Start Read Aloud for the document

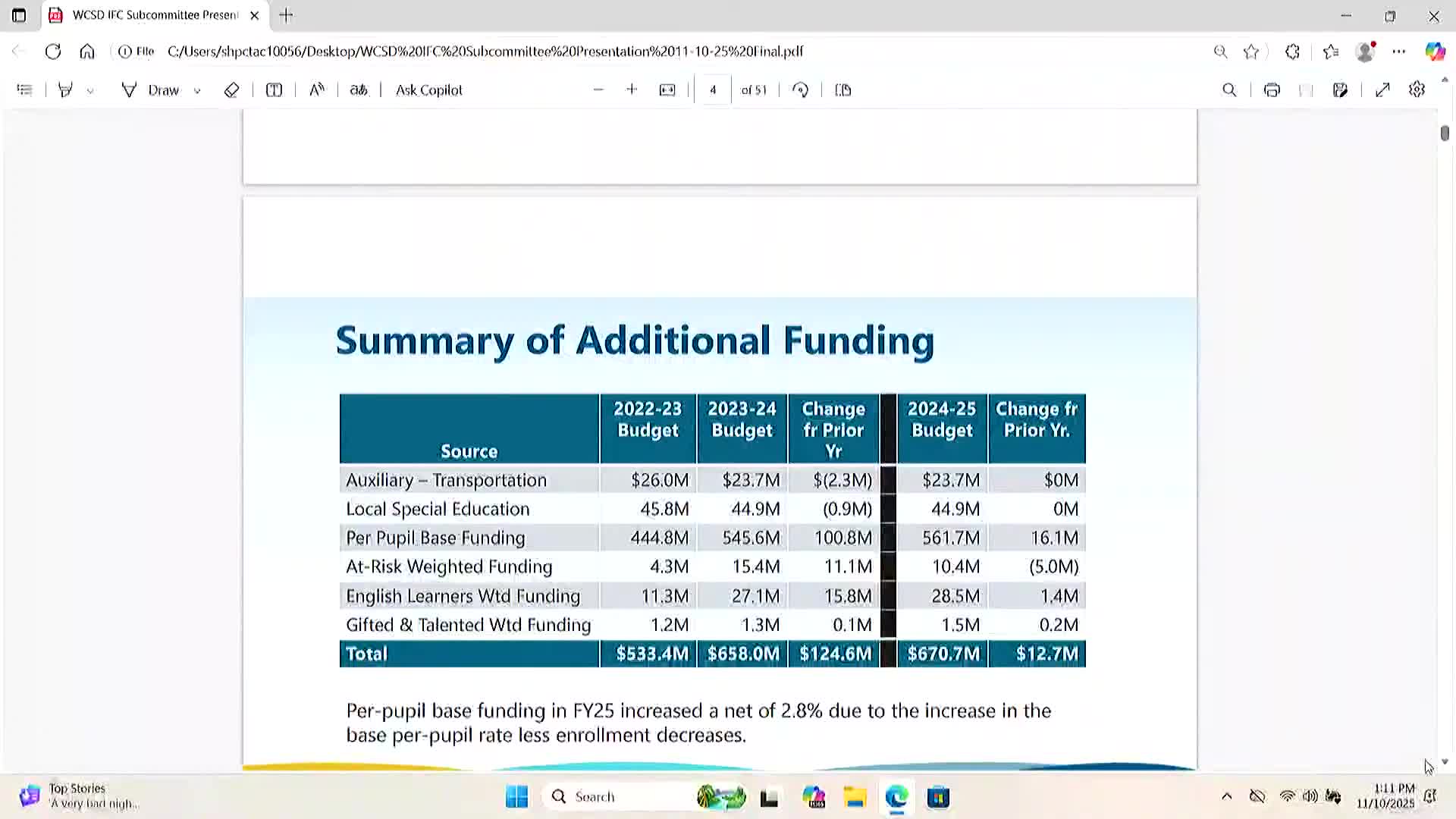(x=317, y=89)
